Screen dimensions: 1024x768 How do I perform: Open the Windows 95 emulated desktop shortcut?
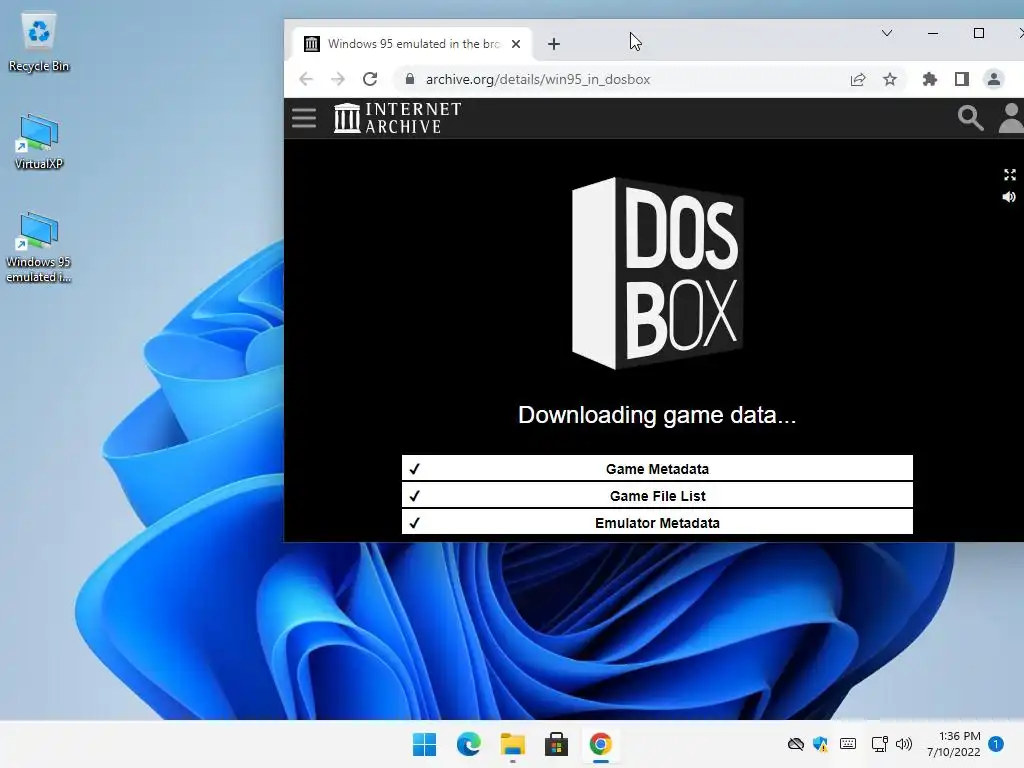coord(39,247)
